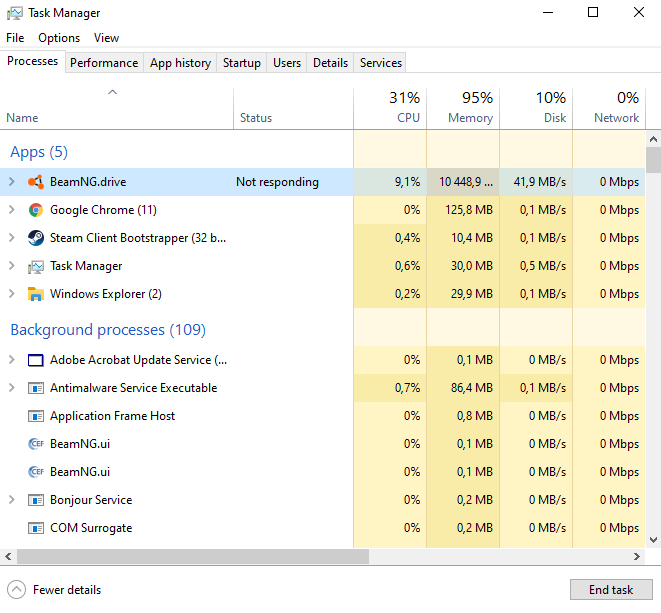Click the COM Surrogate icon
This screenshot has height=613, width=661.
coord(36,528)
